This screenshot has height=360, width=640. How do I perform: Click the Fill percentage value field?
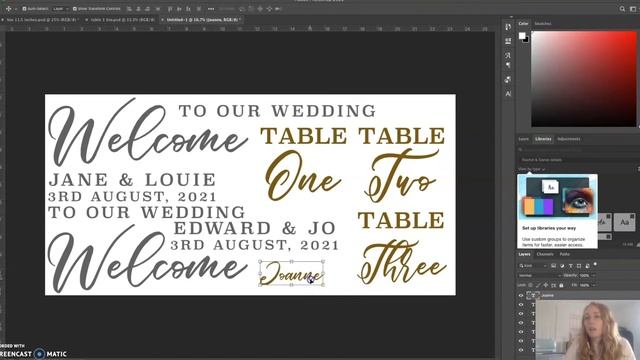(584, 285)
